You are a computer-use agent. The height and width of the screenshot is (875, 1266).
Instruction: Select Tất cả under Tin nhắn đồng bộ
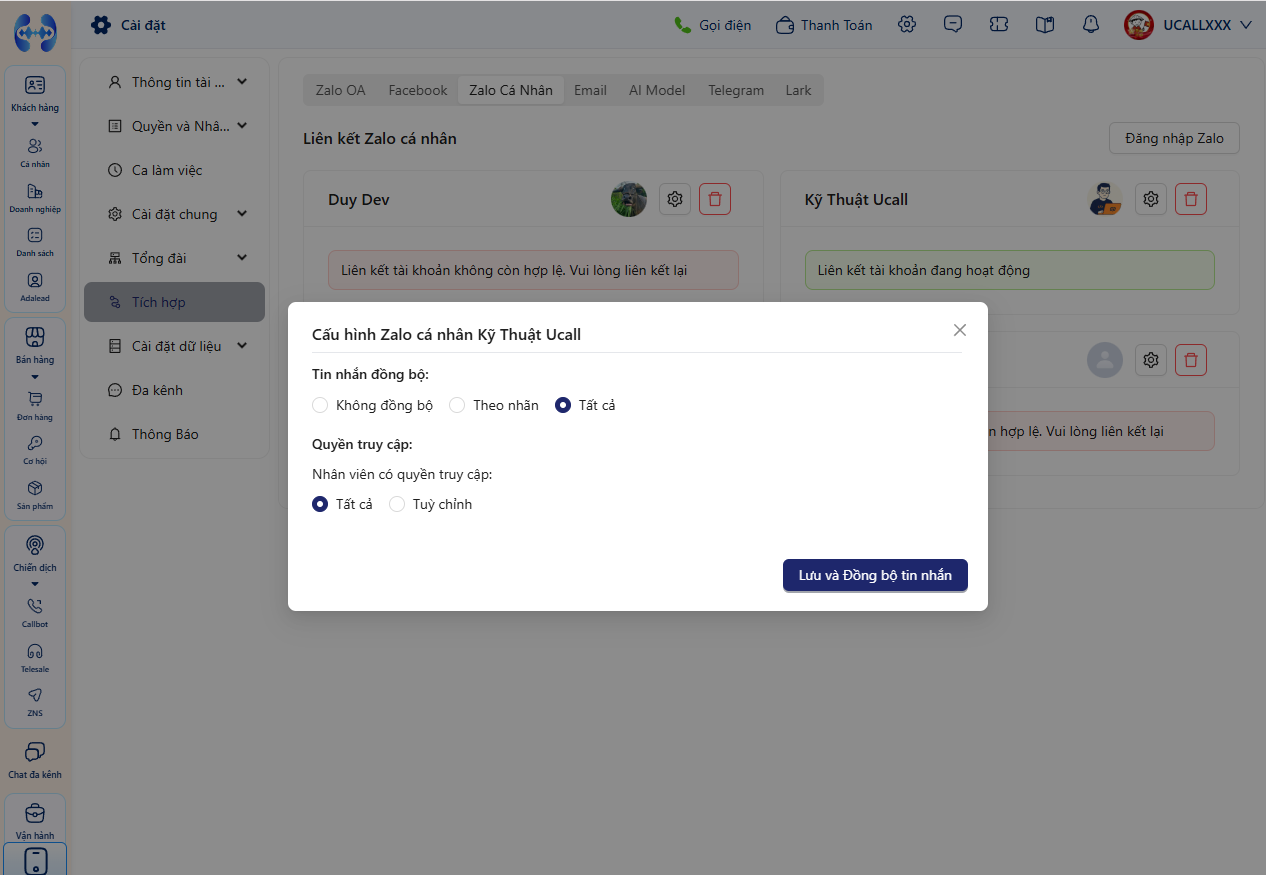pos(563,405)
